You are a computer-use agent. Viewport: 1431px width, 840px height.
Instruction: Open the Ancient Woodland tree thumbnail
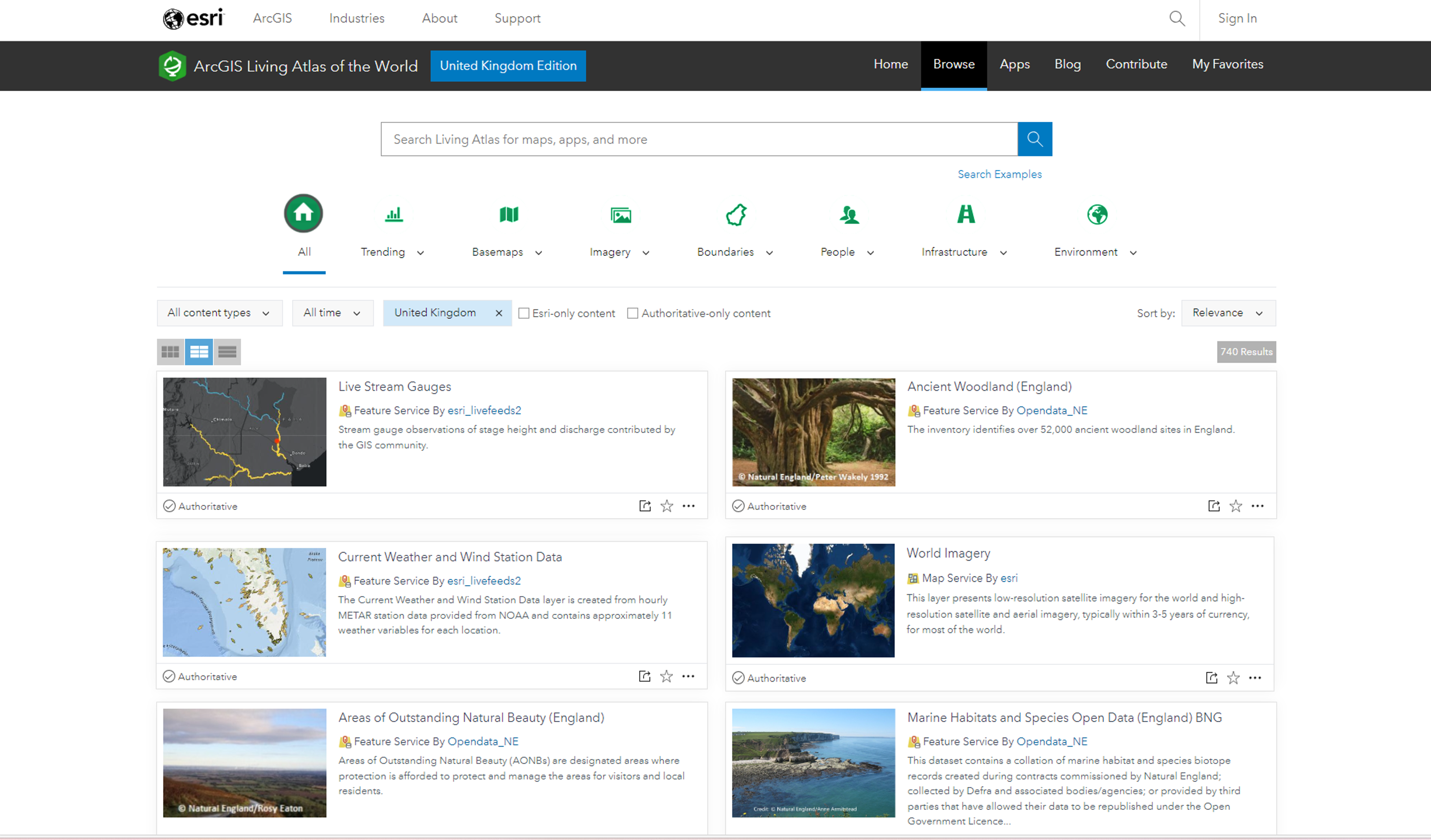coord(813,432)
